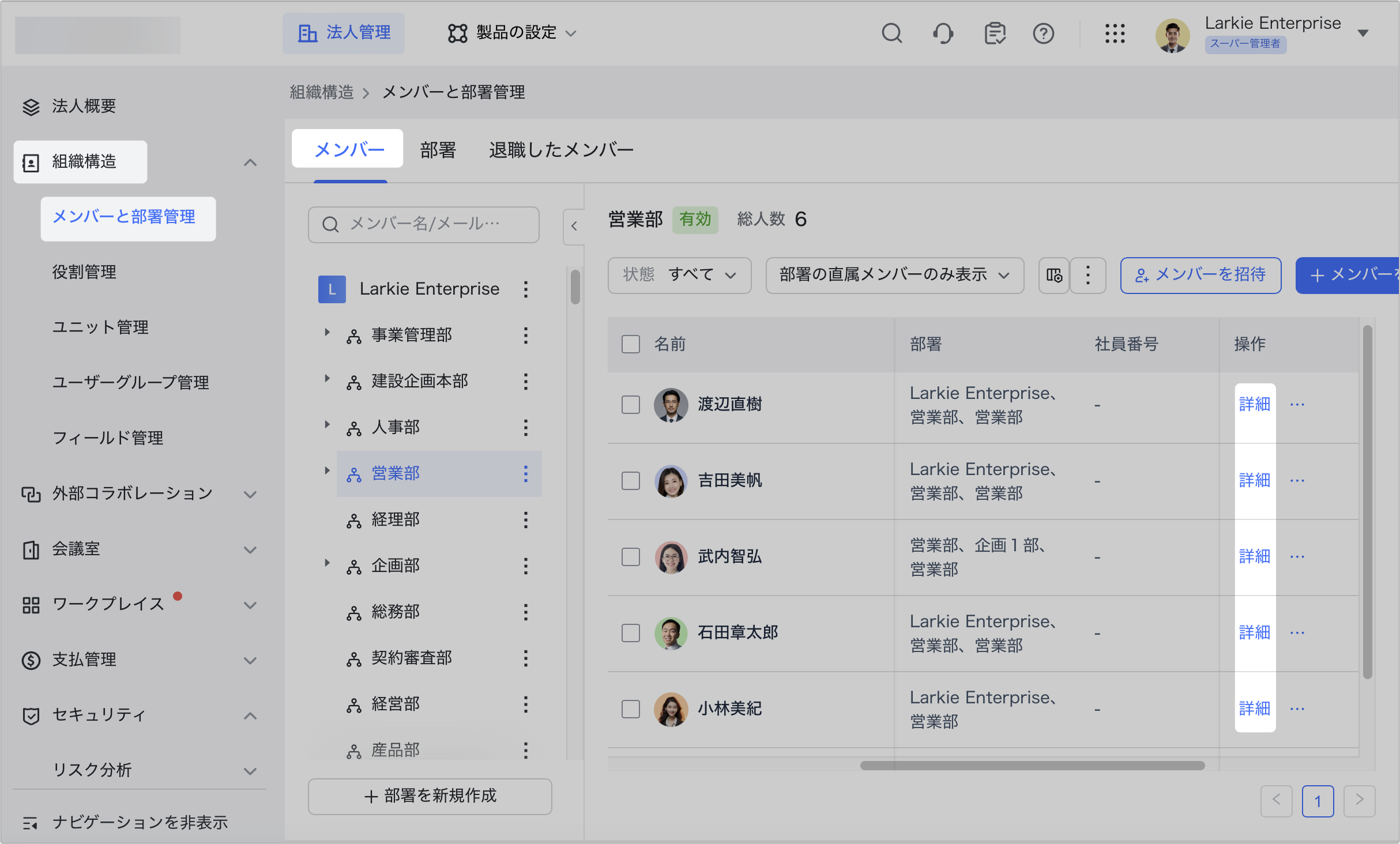The height and width of the screenshot is (844, 1400).
Task: Open the 状態 すべて status dropdown
Action: [x=679, y=276]
